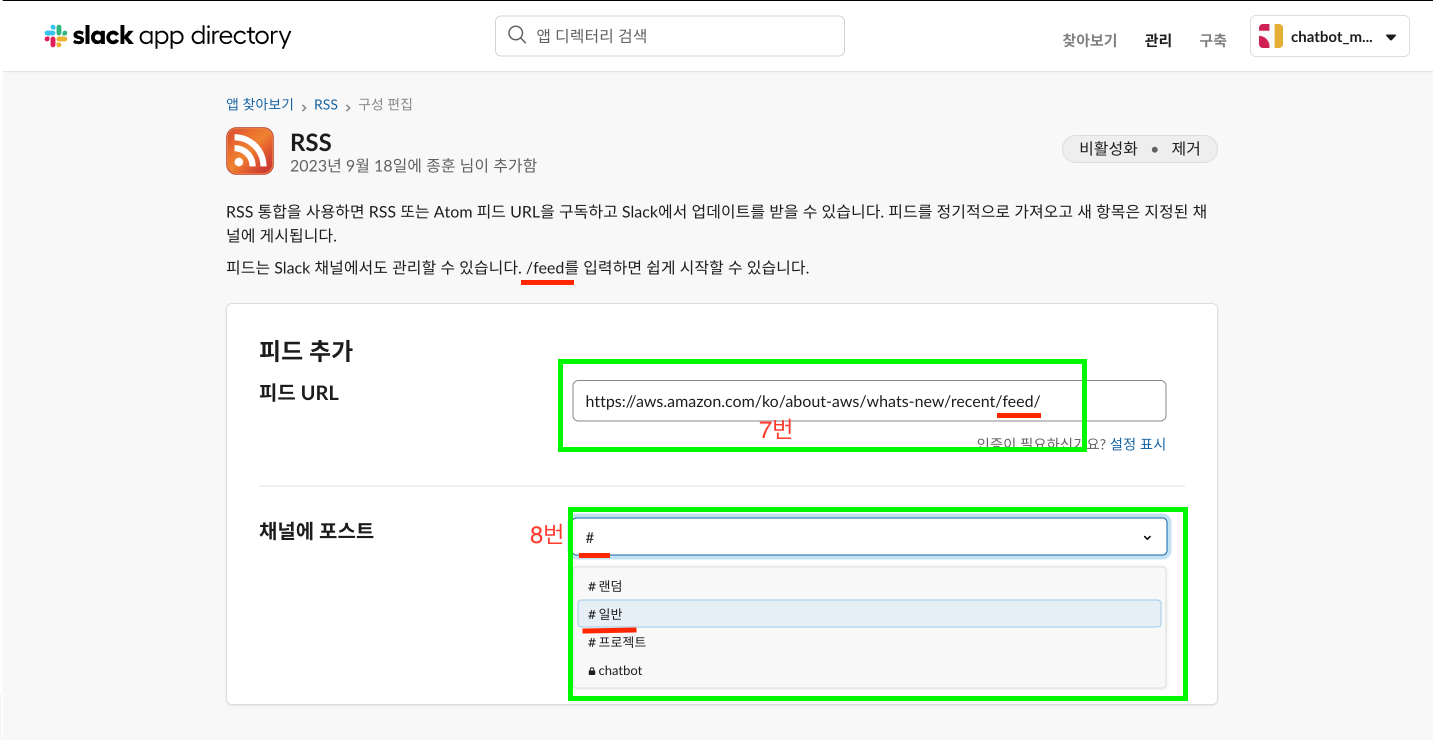Viewport: 1433px width, 740px height.
Task: Click the search magnifier icon
Action: pyautogui.click(x=517, y=35)
